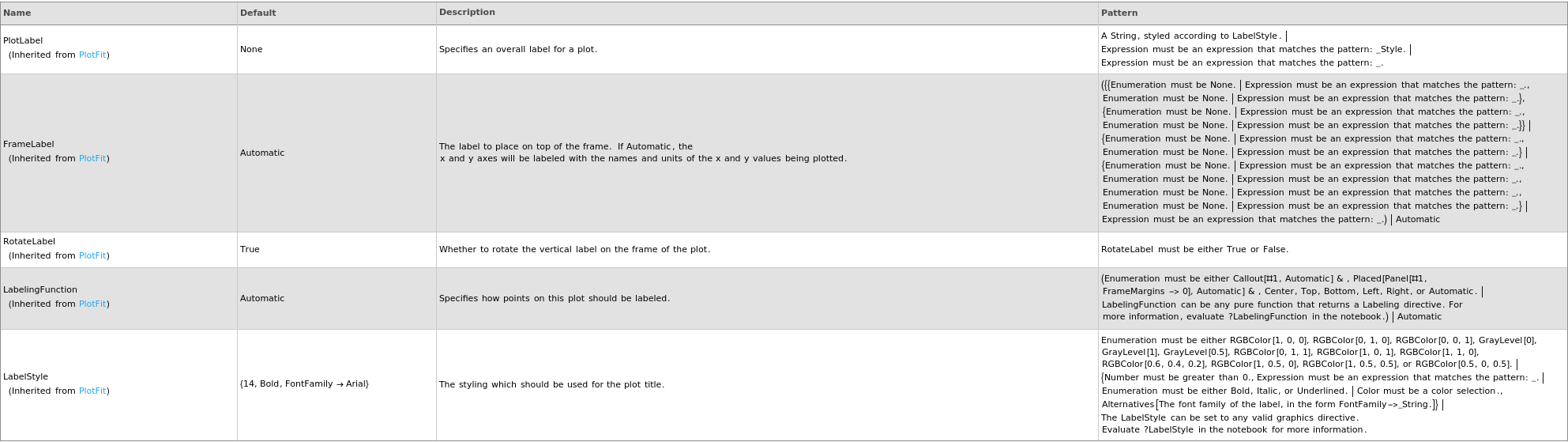This screenshot has height=442, width=1568.
Task: Select the LabelingFunction option name
Action: [x=40, y=290]
